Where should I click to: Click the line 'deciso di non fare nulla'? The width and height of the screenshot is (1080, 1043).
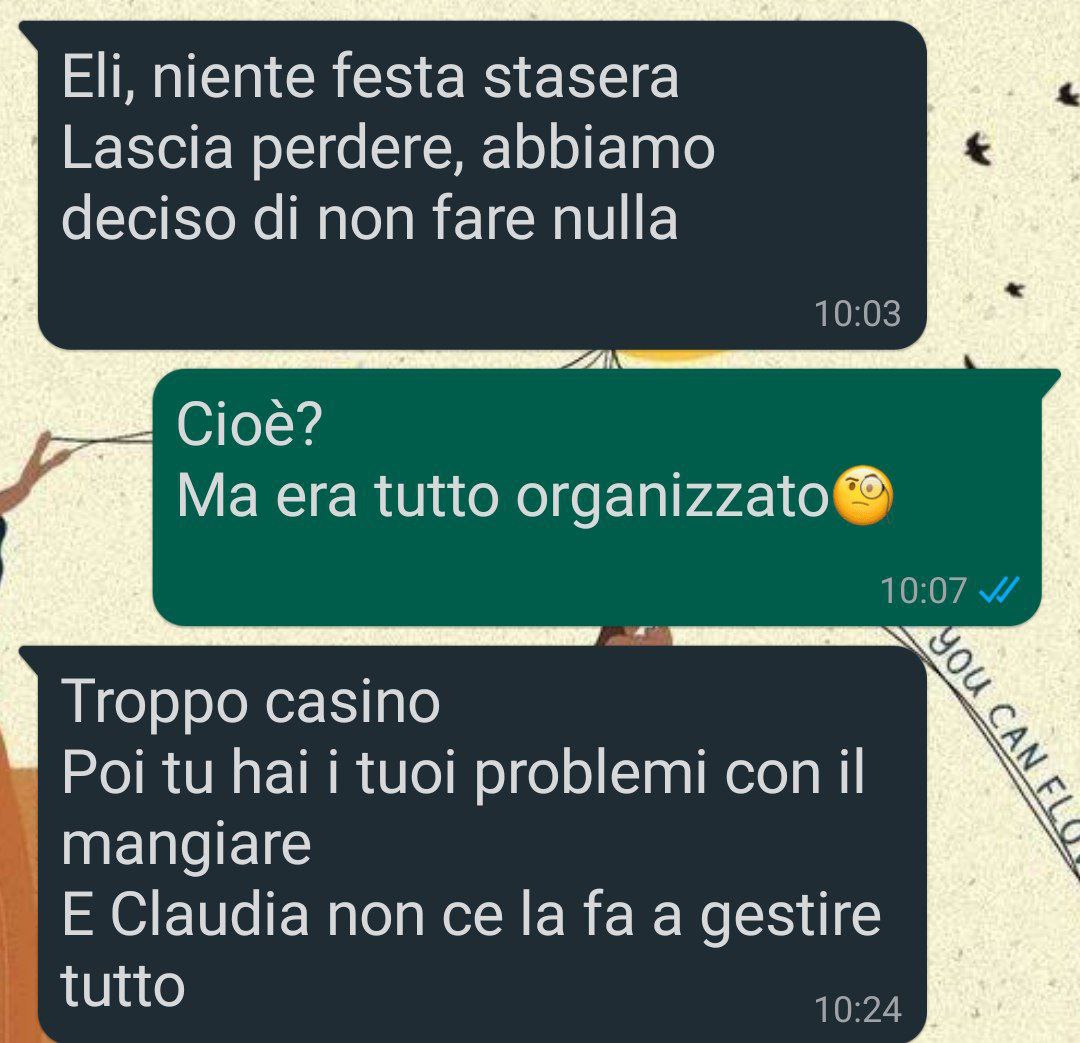point(370,219)
